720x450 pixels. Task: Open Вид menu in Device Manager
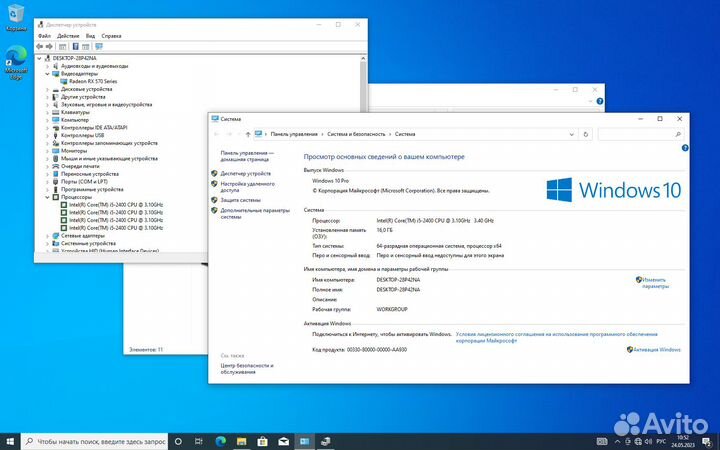(90, 36)
